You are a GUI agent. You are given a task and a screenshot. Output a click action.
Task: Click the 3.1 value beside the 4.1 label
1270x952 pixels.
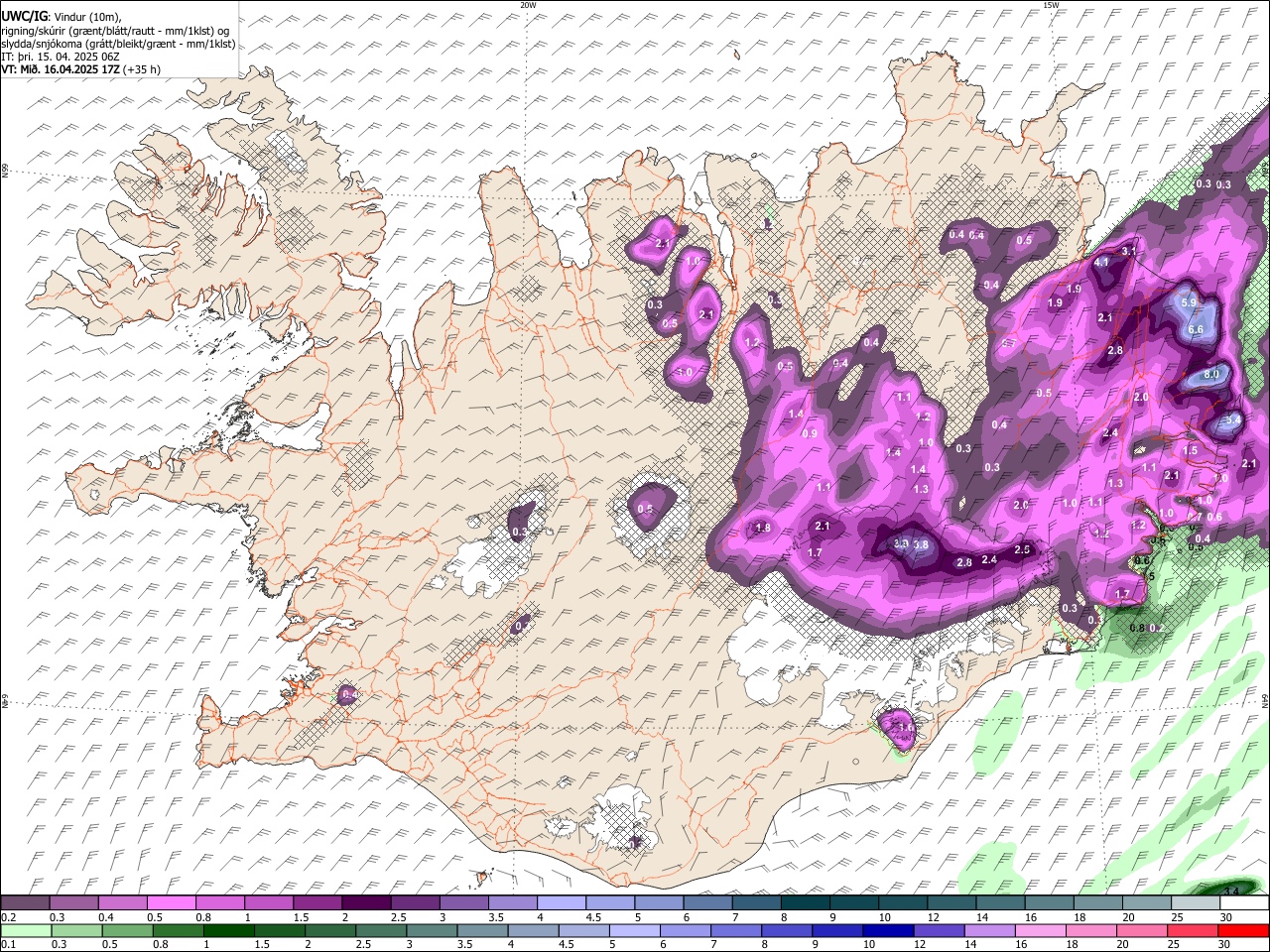[1129, 252]
